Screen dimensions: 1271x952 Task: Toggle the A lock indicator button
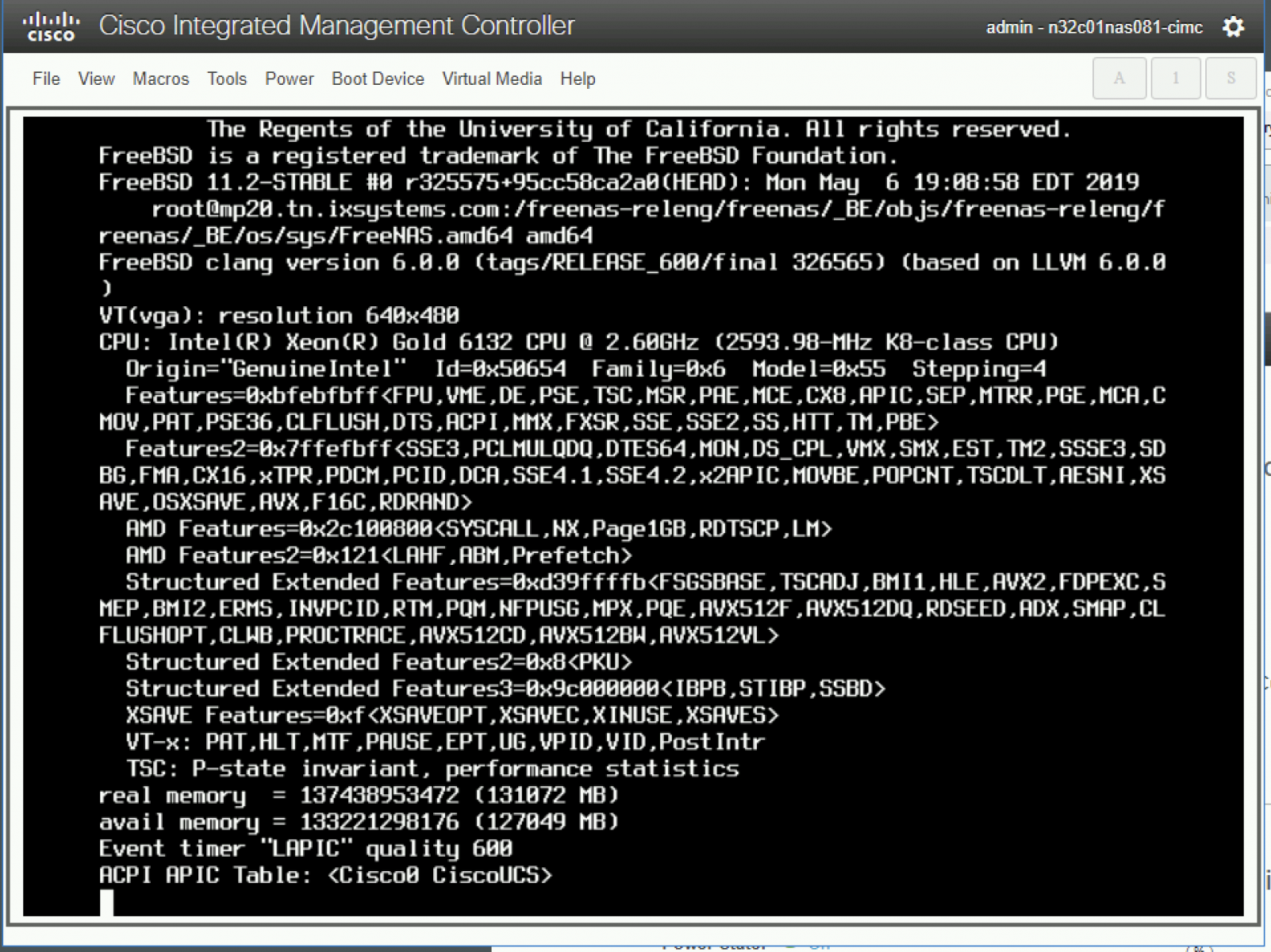pyautogui.click(x=1119, y=78)
